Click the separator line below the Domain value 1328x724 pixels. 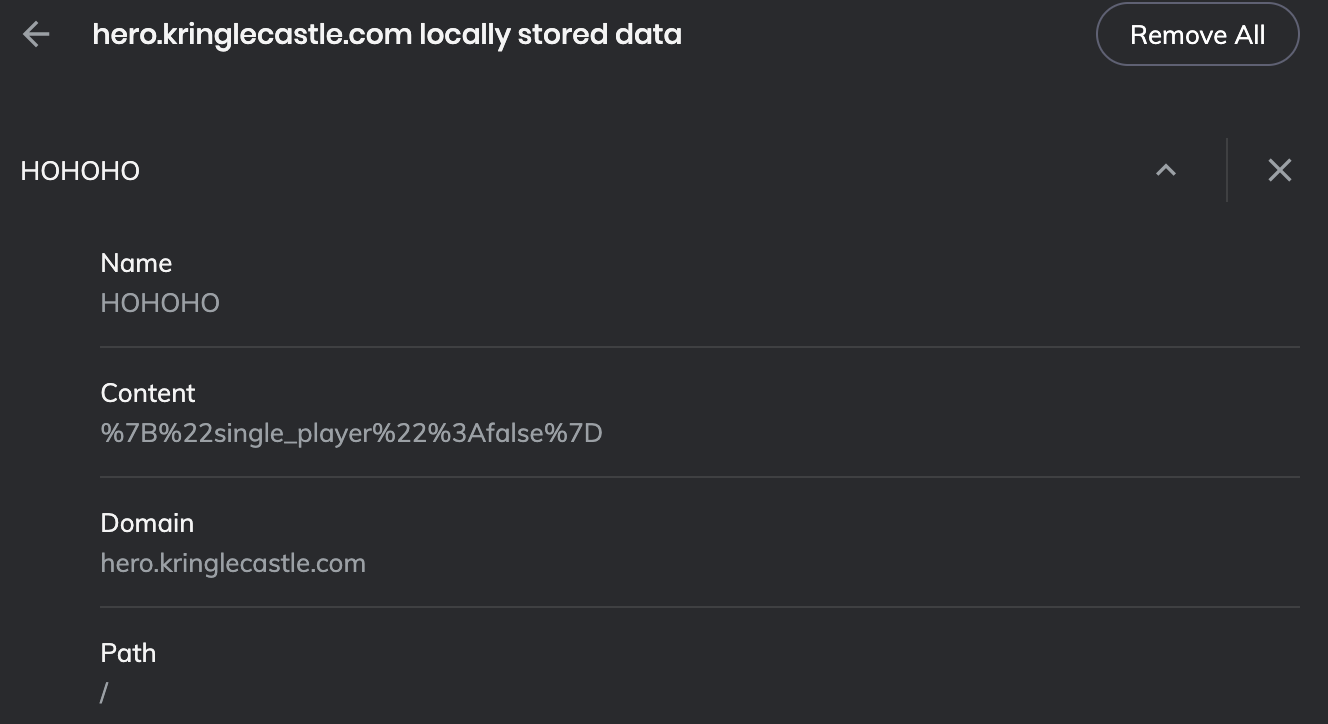coord(700,607)
